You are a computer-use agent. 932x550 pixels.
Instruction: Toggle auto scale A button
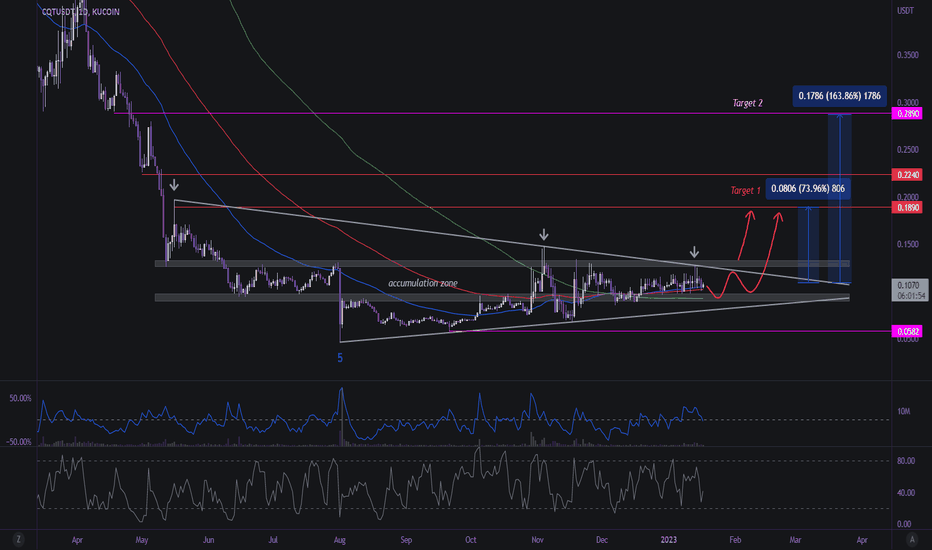912,539
